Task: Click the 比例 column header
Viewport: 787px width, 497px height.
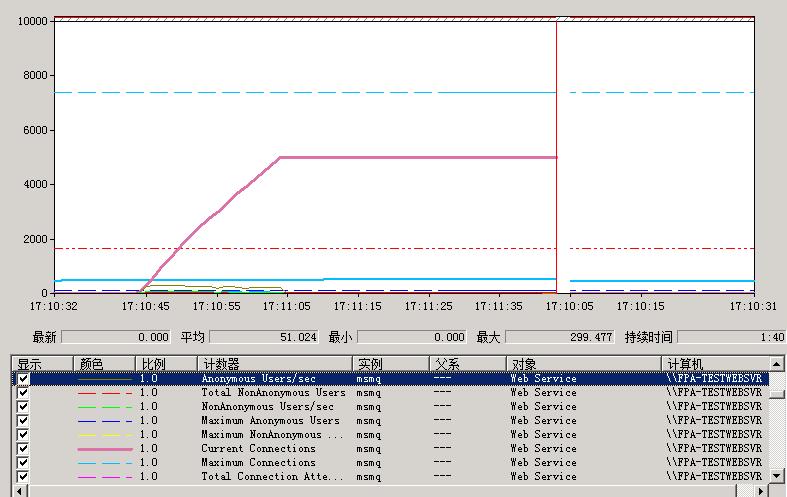Action: click(165, 364)
